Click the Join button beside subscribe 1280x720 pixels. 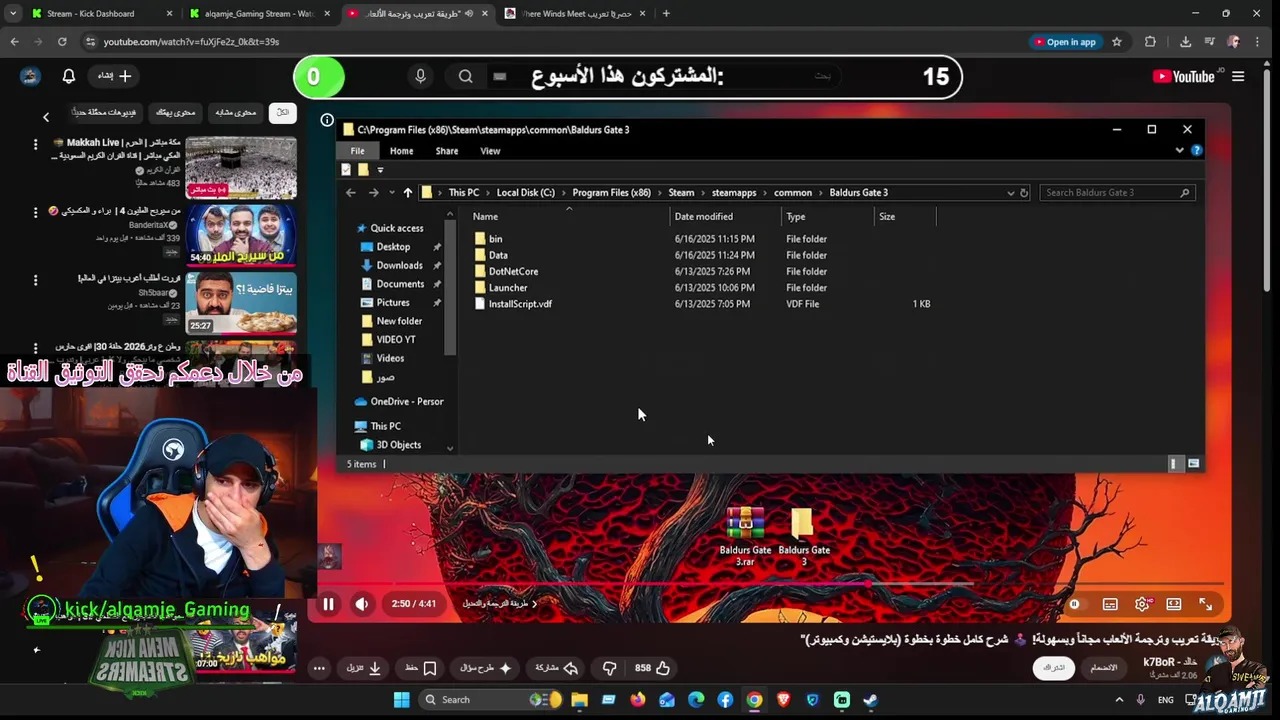(x=1104, y=667)
